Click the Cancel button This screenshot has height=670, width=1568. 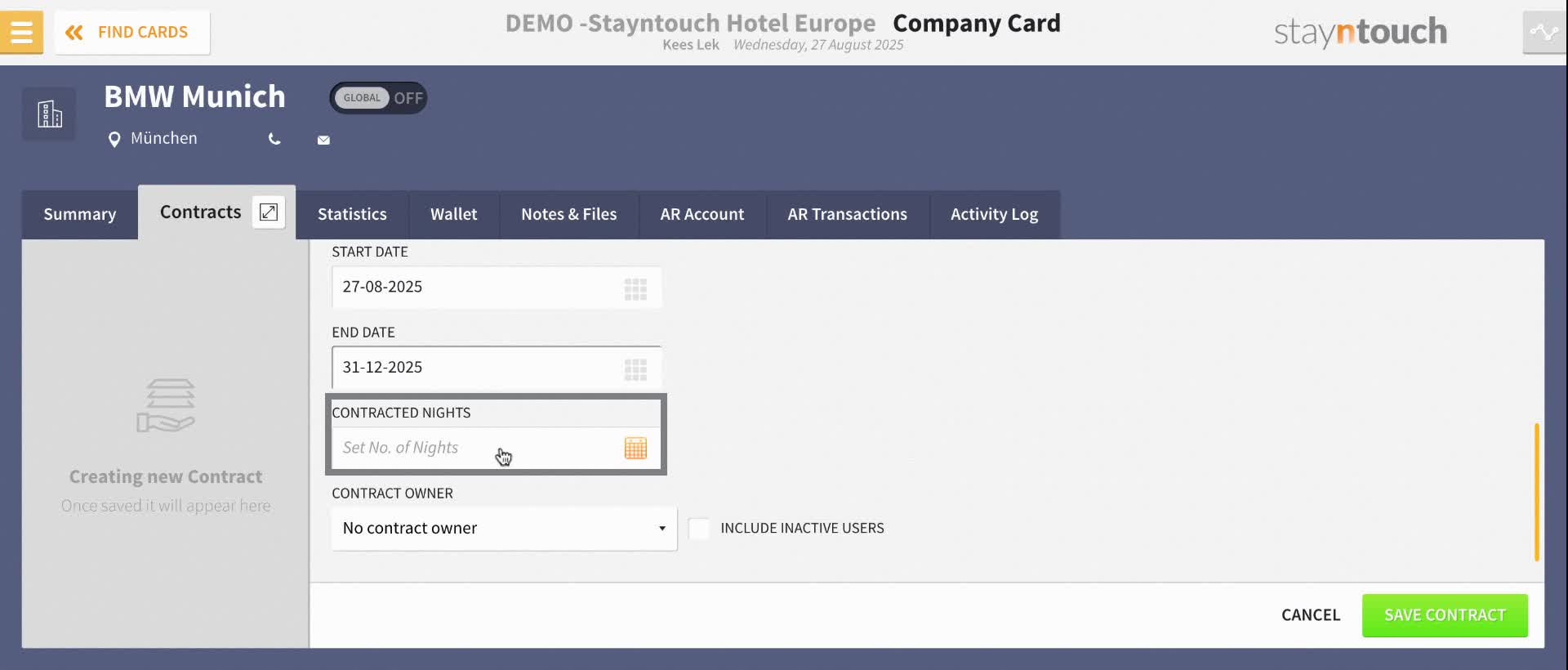(x=1311, y=615)
